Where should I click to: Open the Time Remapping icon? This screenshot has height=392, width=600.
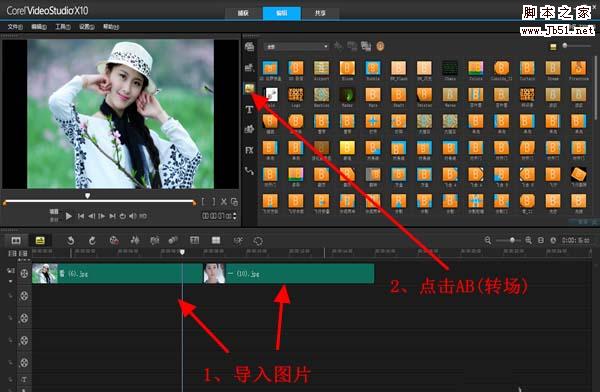238,240
